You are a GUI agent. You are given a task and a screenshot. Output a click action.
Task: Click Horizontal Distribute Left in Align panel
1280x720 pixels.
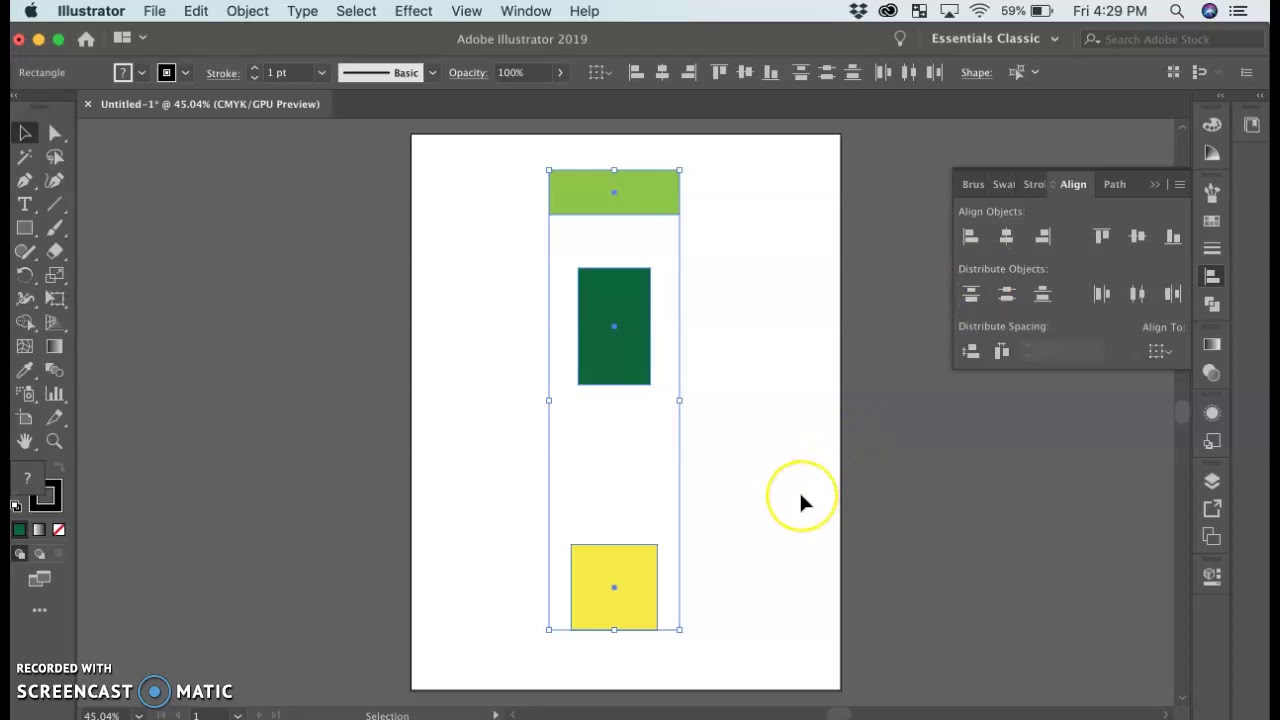click(1101, 294)
